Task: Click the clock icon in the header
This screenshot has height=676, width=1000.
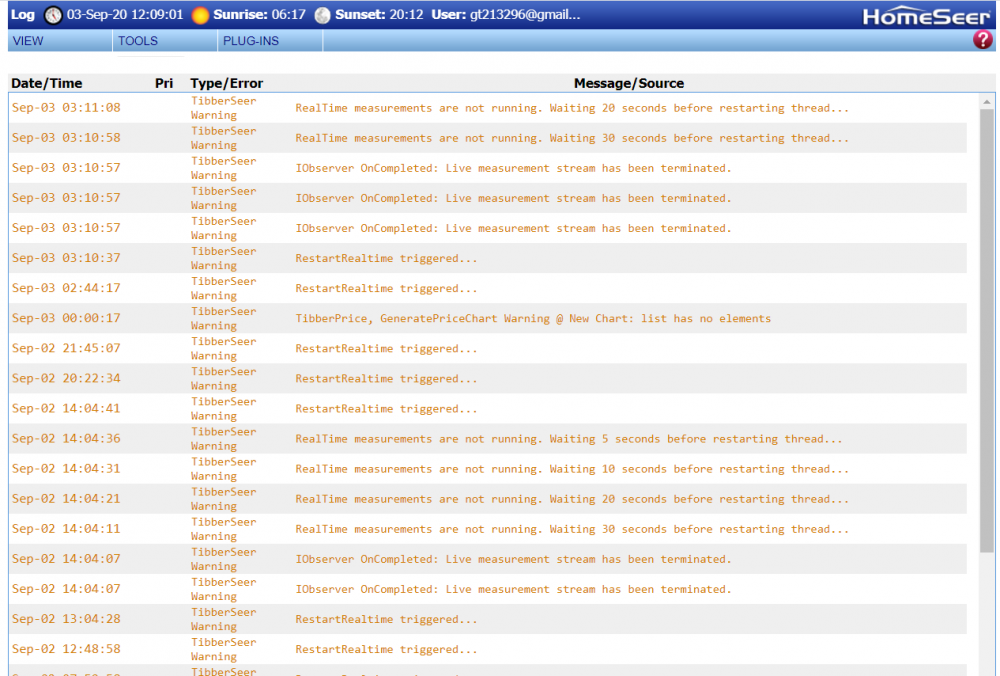Action: pyautogui.click(x=53, y=15)
